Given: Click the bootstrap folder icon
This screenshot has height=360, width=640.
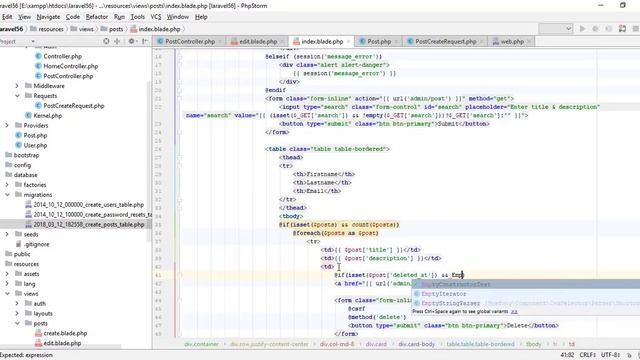Looking at the screenshot, I should click(9, 155).
